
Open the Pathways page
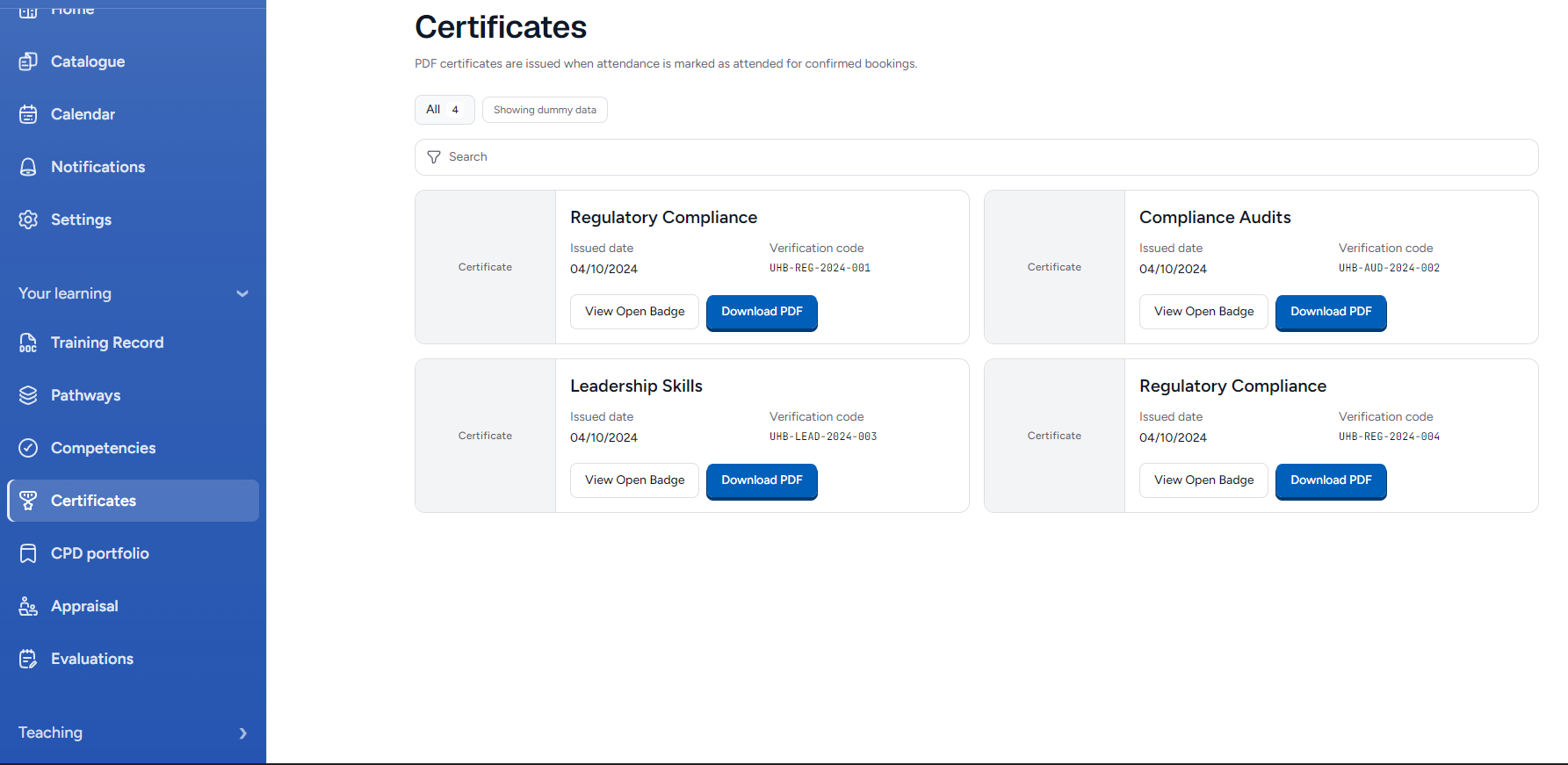click(x=134, y=395)
